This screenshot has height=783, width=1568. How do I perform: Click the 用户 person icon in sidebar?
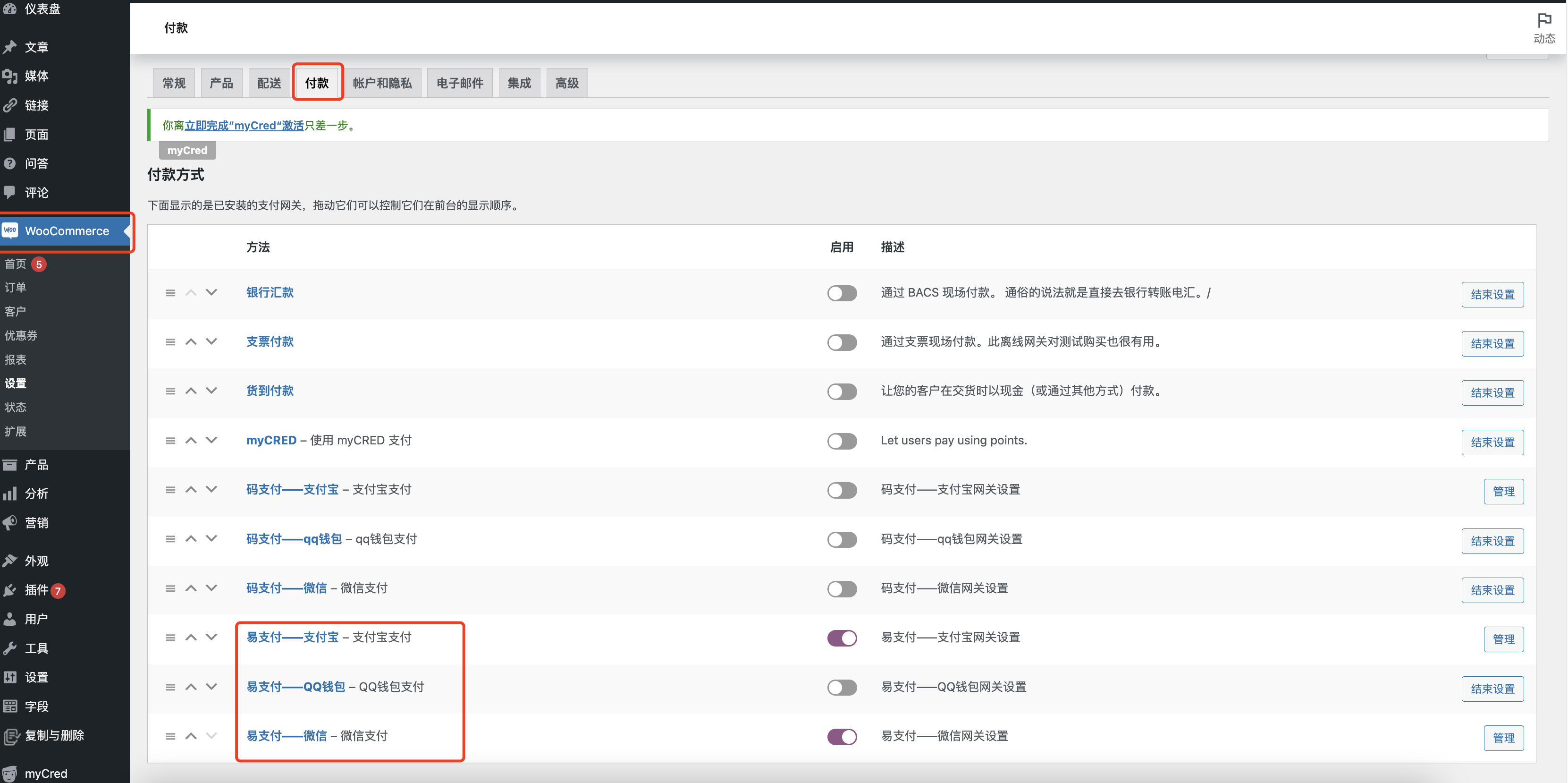tap(10, 619)
